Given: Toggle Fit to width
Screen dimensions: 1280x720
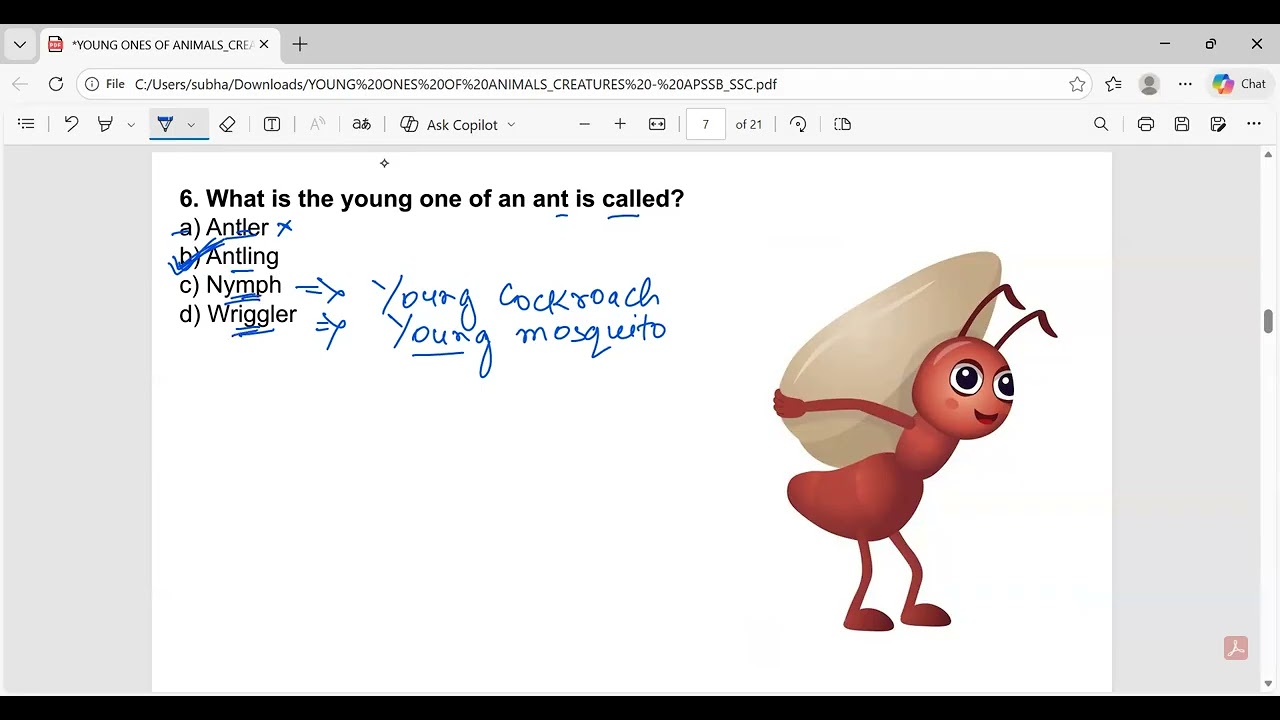Looking at the screenshot, I should [657, 124].
